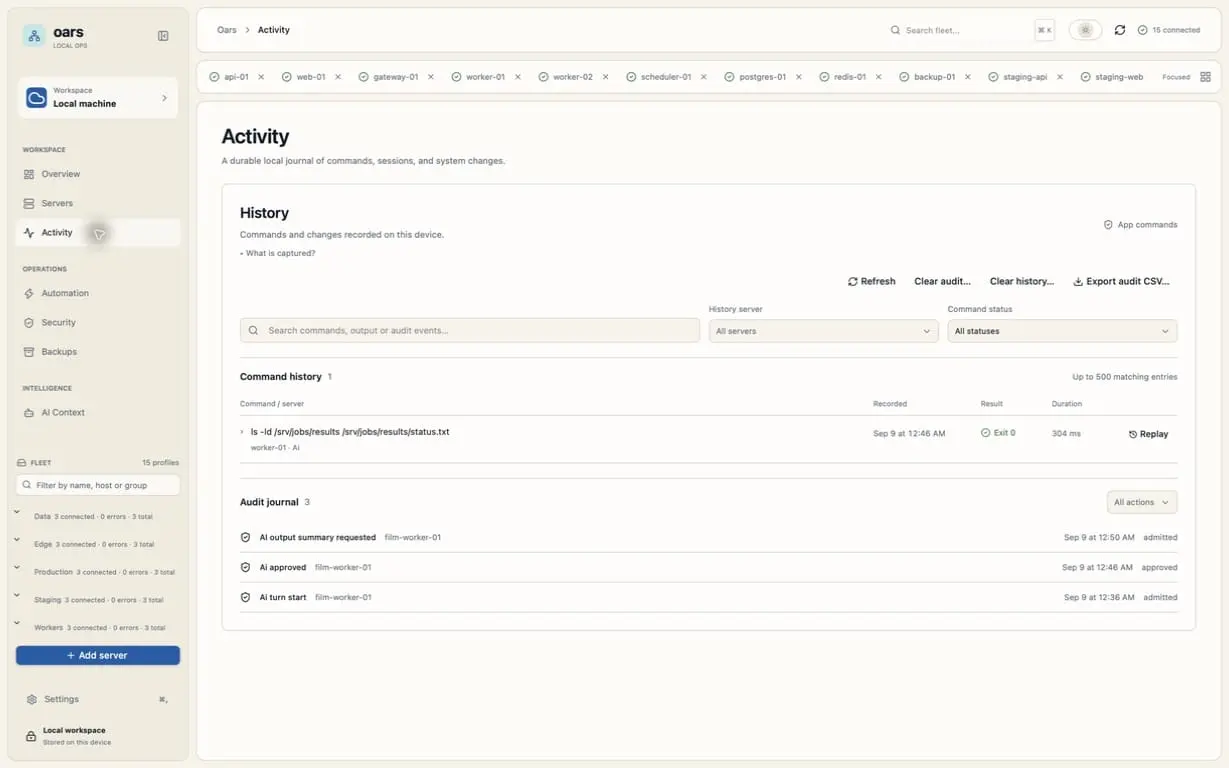Image resolution: width=1229 pixels, height=768 pixels.
Task: Click the Oars breadcrumb link
Action: pos(227,30)
